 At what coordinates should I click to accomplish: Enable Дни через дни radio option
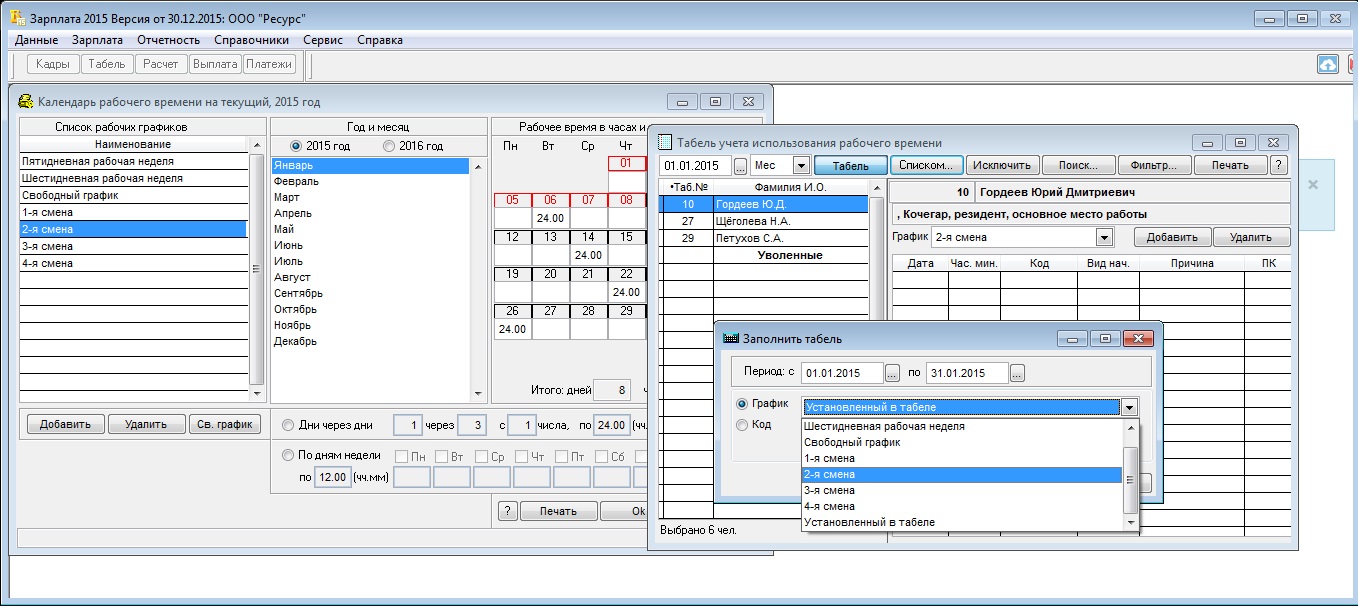pos(289,425)
